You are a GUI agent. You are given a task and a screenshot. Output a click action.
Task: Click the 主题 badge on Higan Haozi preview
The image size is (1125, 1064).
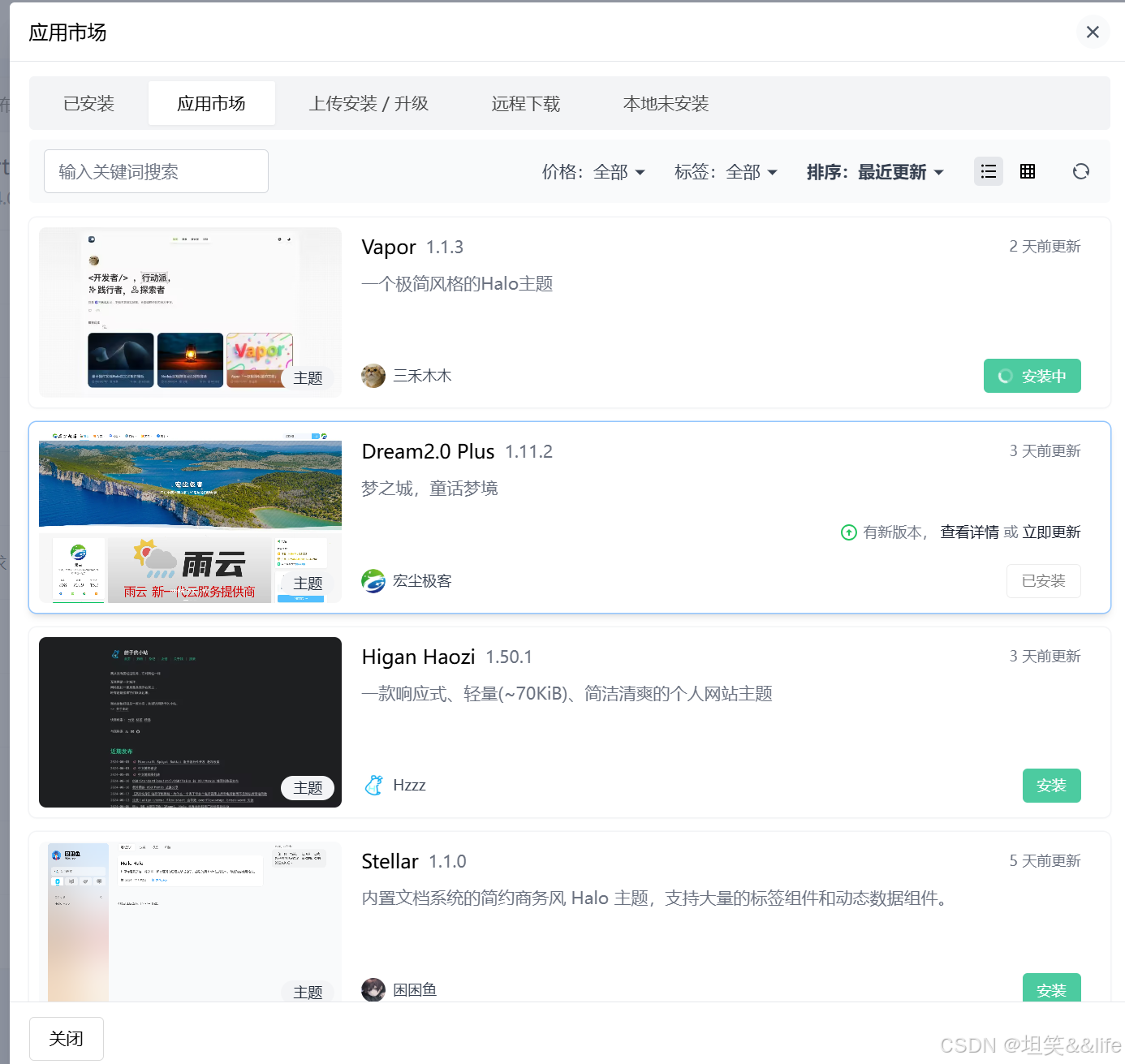[x=308, y=787]
